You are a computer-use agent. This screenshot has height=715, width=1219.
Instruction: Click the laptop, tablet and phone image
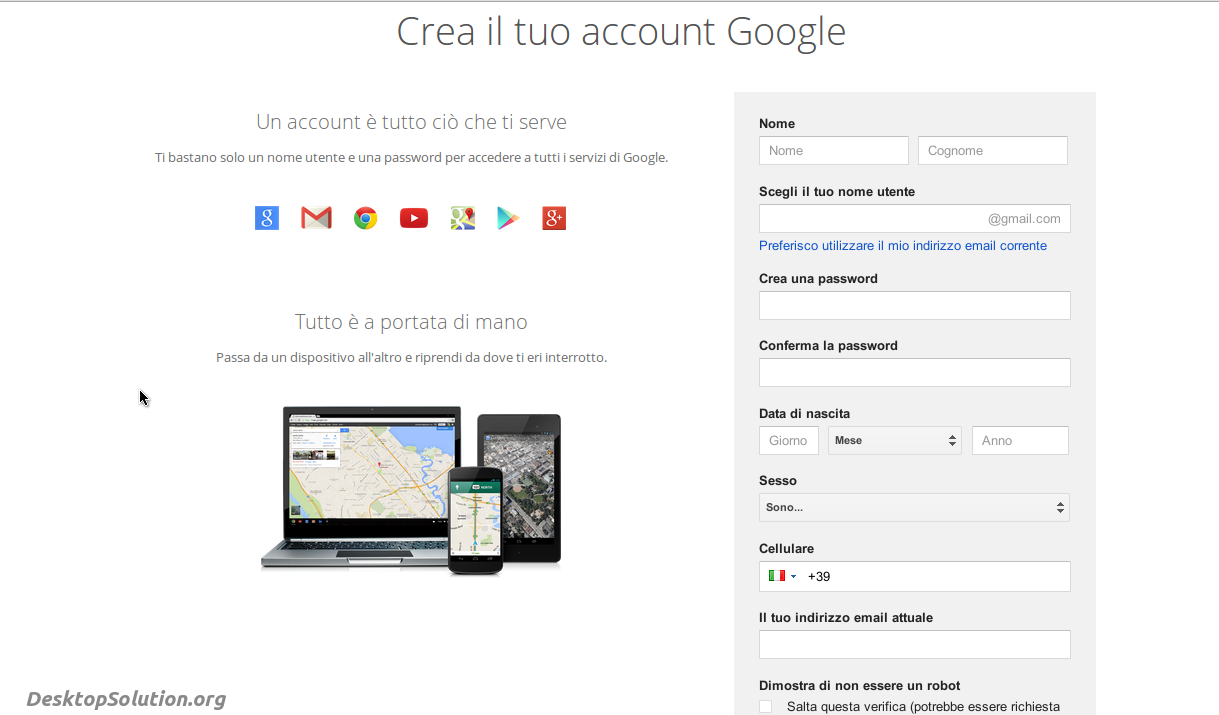coord(411,490)
